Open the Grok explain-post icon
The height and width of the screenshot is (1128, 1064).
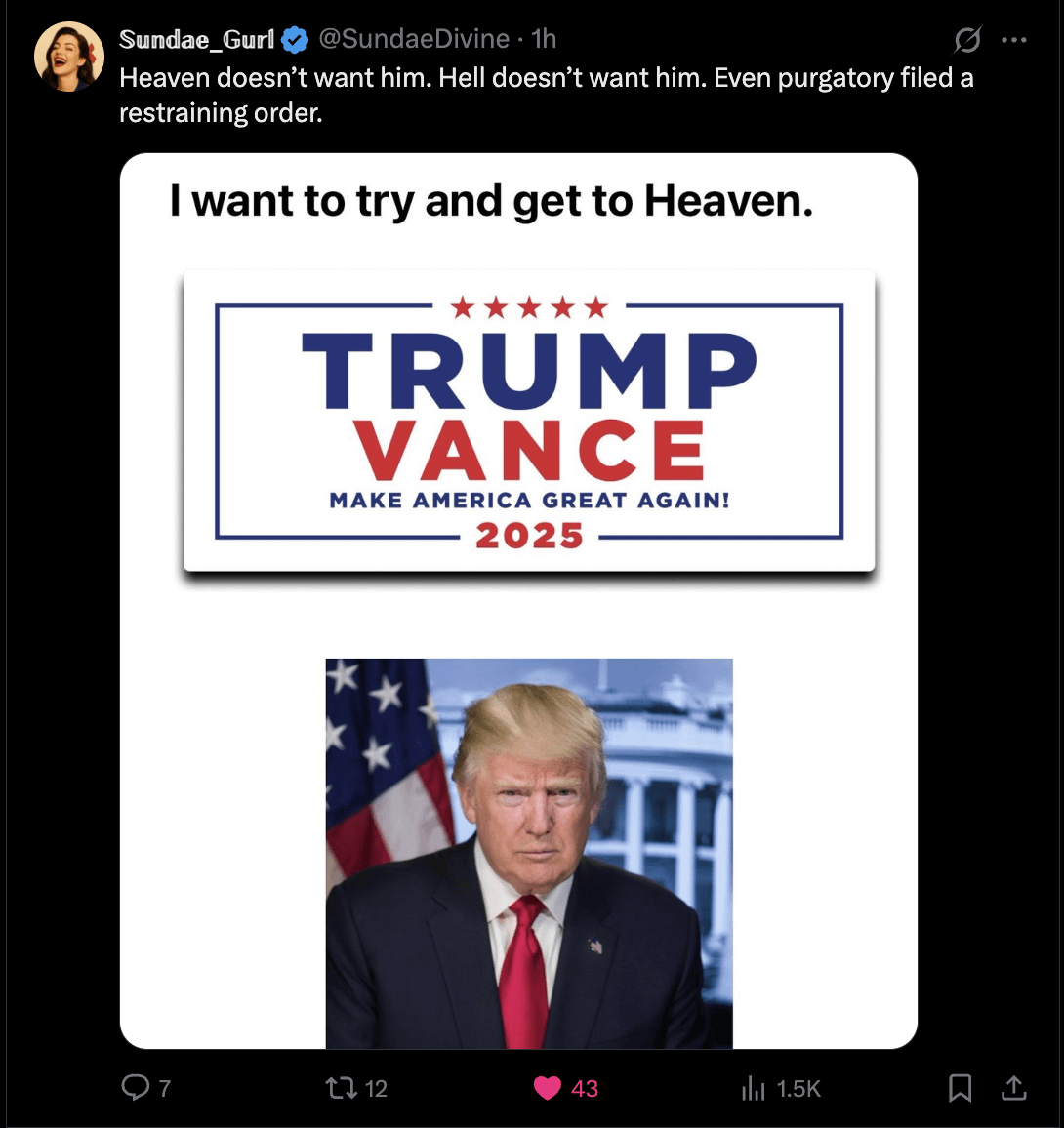pyautogui.click(x=966, y=40)
